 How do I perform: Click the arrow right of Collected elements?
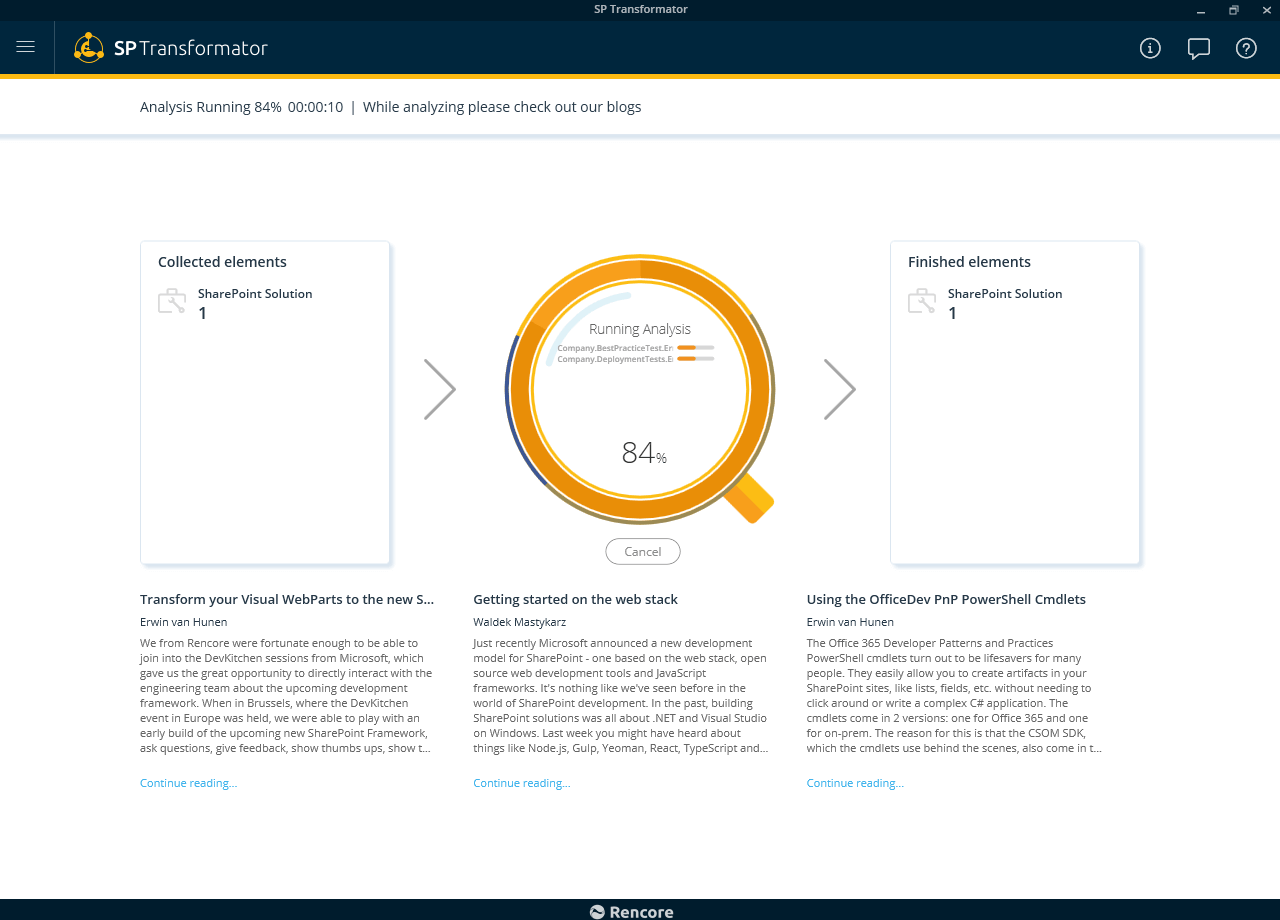pyautogui.click(x=440, y=389)
